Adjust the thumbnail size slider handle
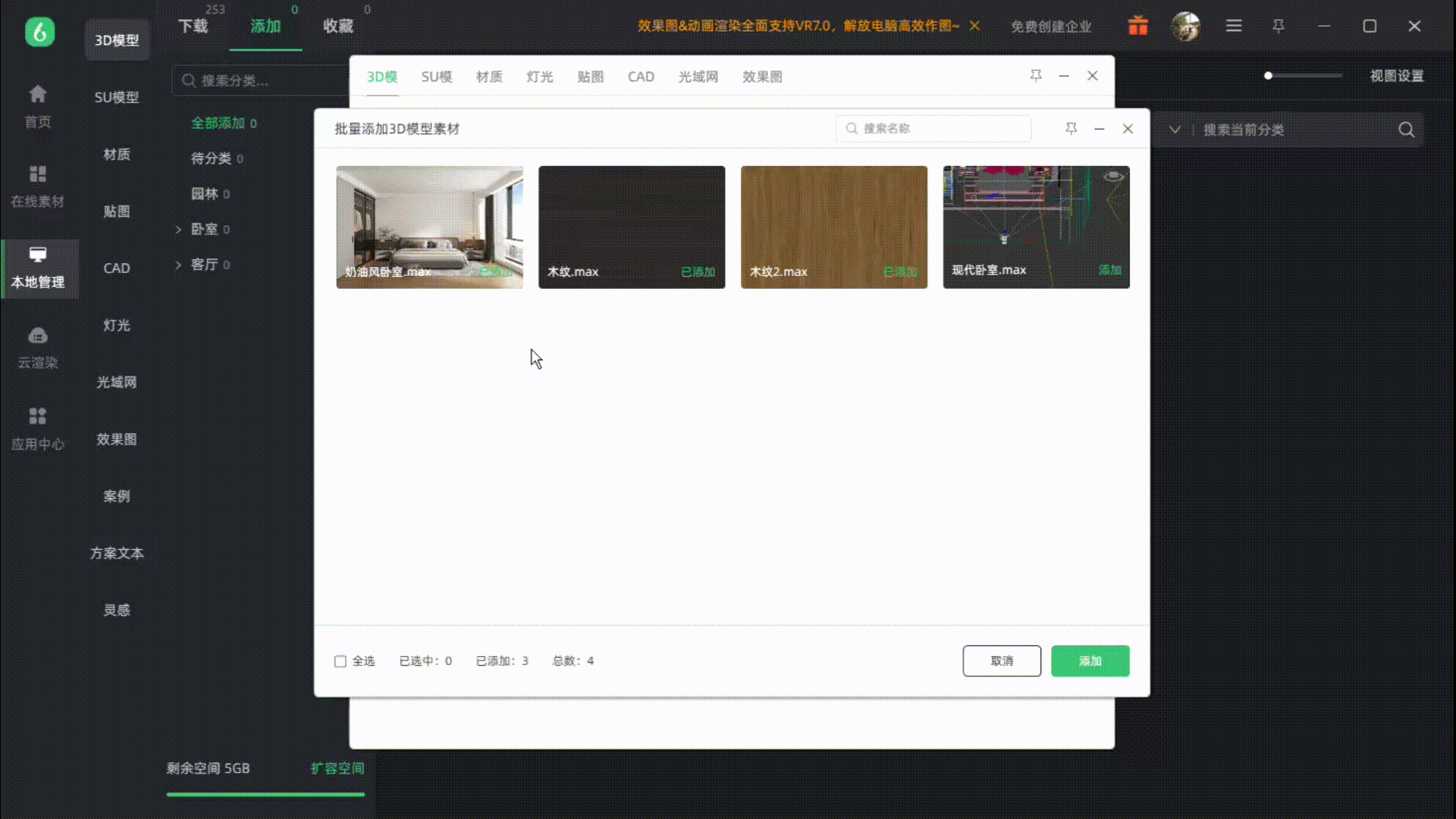The width and height of the screenshot is (1456, 819). (x=1268, y=76)
